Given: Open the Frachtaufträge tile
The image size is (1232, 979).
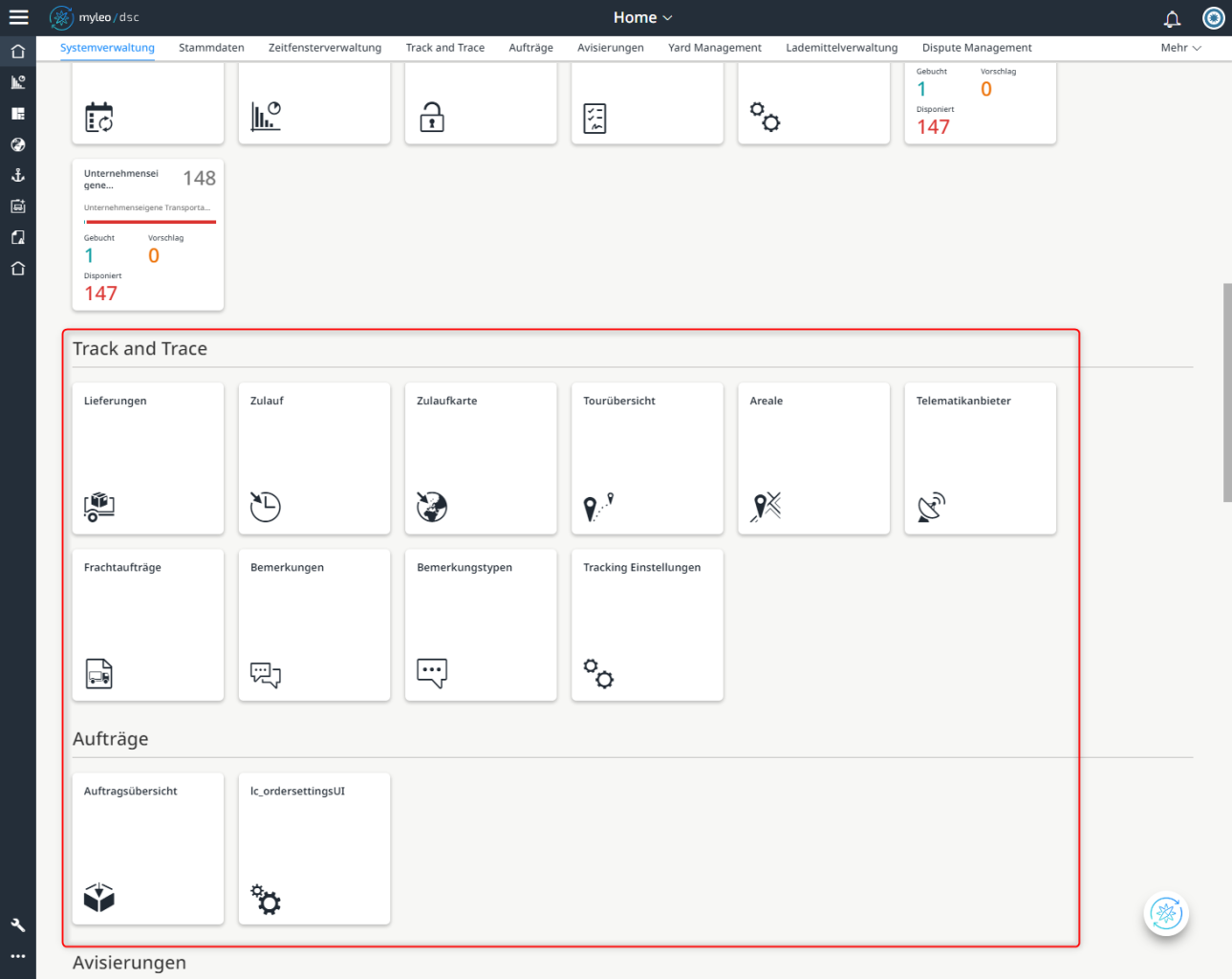Looking at the screenshot, I should click(148, 625).
